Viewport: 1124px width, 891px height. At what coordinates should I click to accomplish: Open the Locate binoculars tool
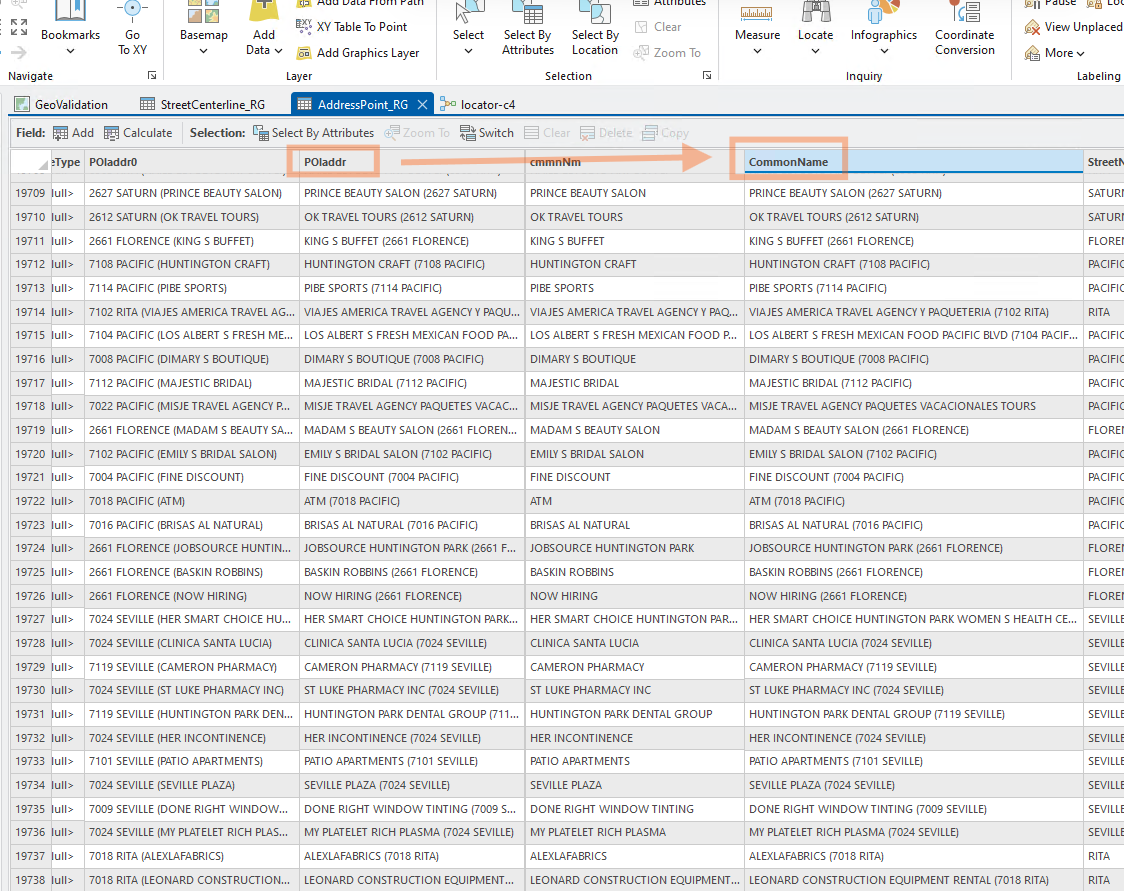click(815, 14)
